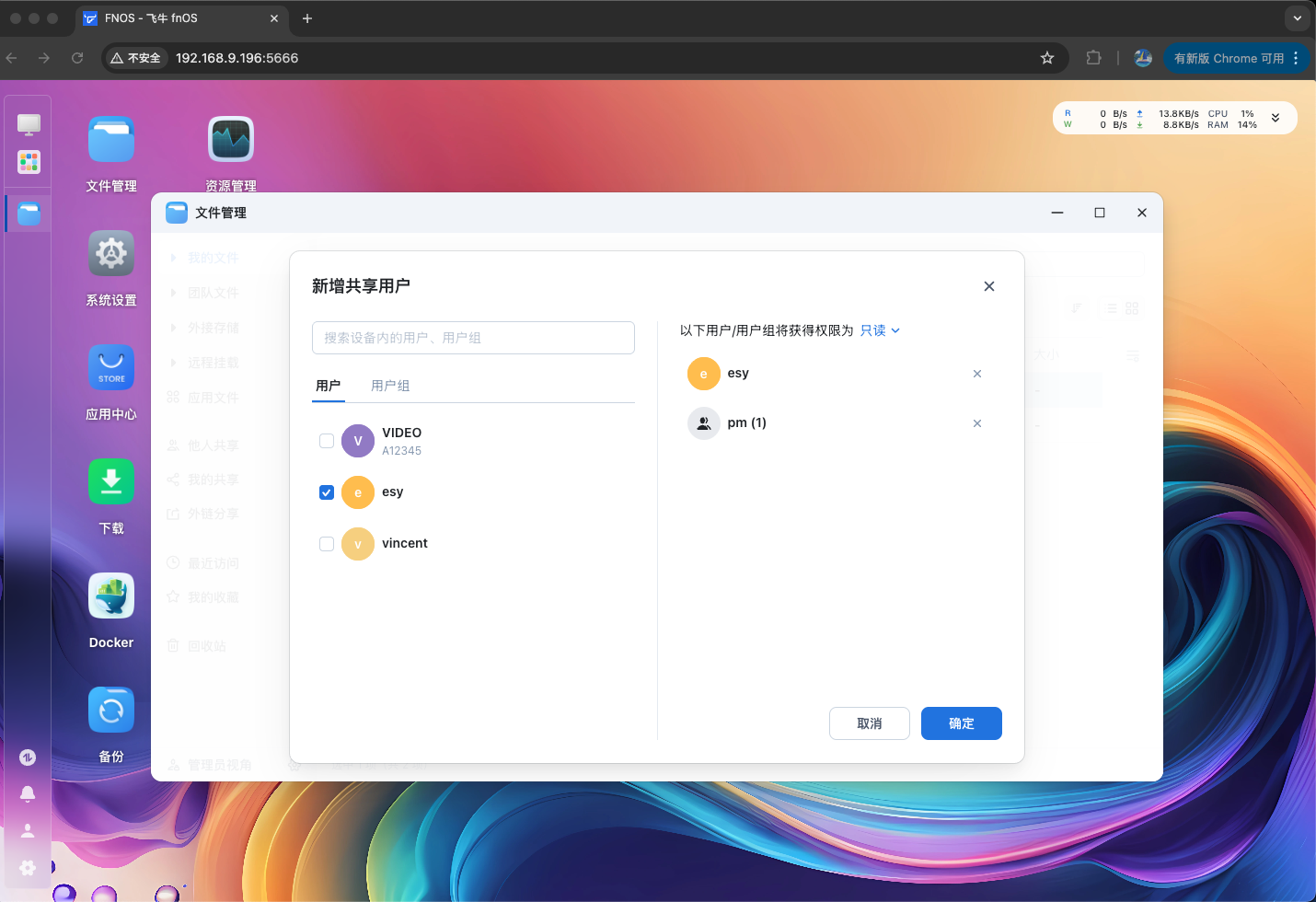
Task: Switch to the 用户组 tab
Action: [x=390, y=386]
